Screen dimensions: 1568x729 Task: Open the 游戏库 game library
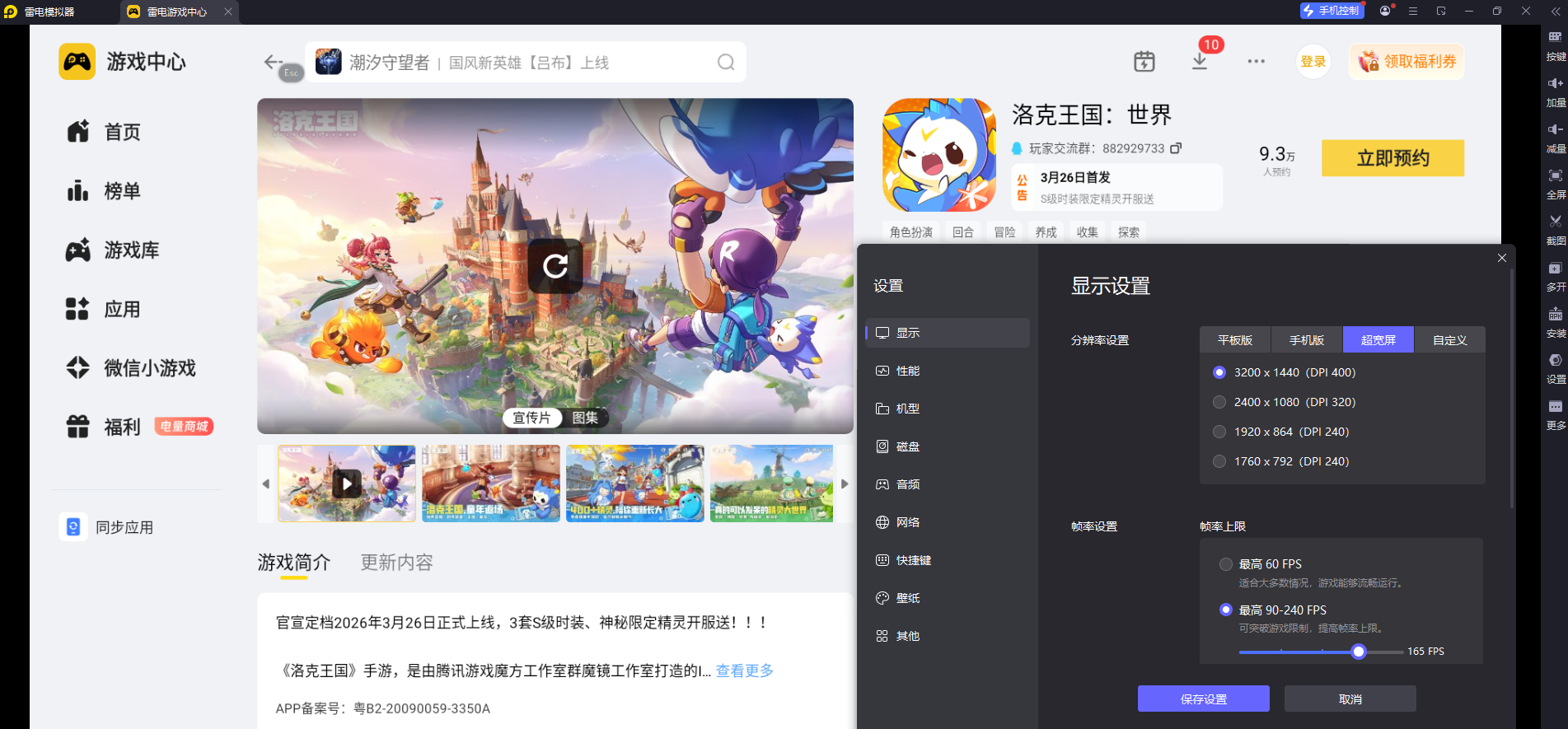pyautogui.click(x=113, y=250)
